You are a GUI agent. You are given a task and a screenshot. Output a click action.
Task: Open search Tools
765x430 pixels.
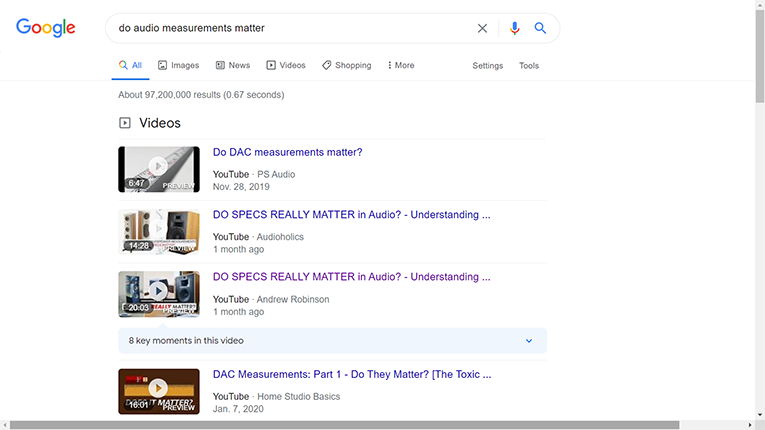529,66
